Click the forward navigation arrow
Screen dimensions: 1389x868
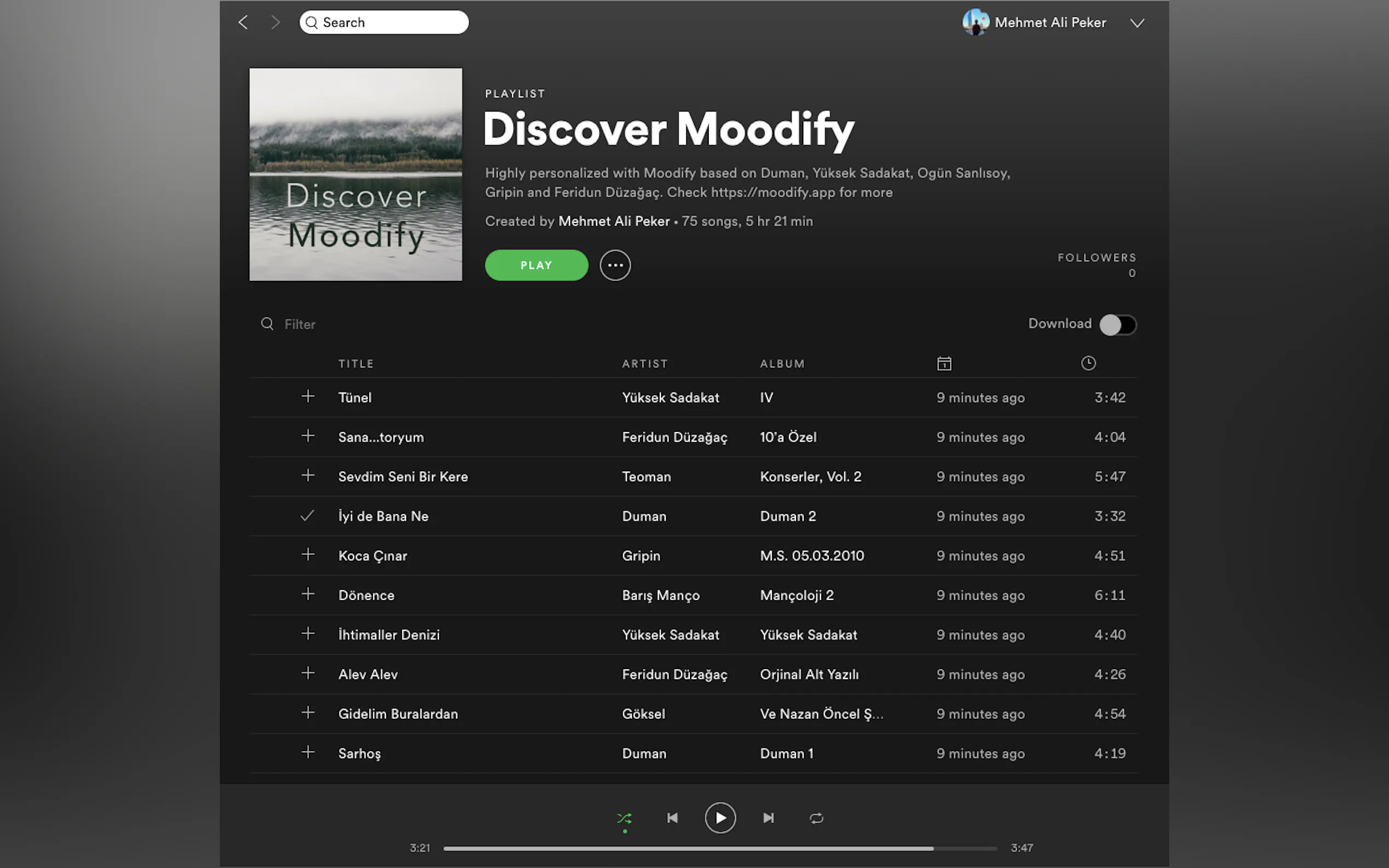276,22
